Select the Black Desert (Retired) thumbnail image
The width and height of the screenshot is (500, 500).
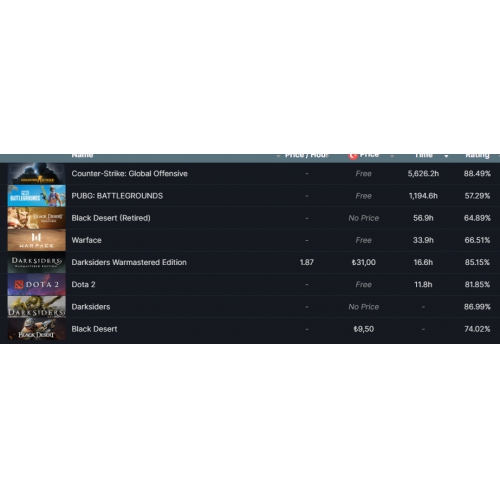pyautogui.click(x=37, y=218)
